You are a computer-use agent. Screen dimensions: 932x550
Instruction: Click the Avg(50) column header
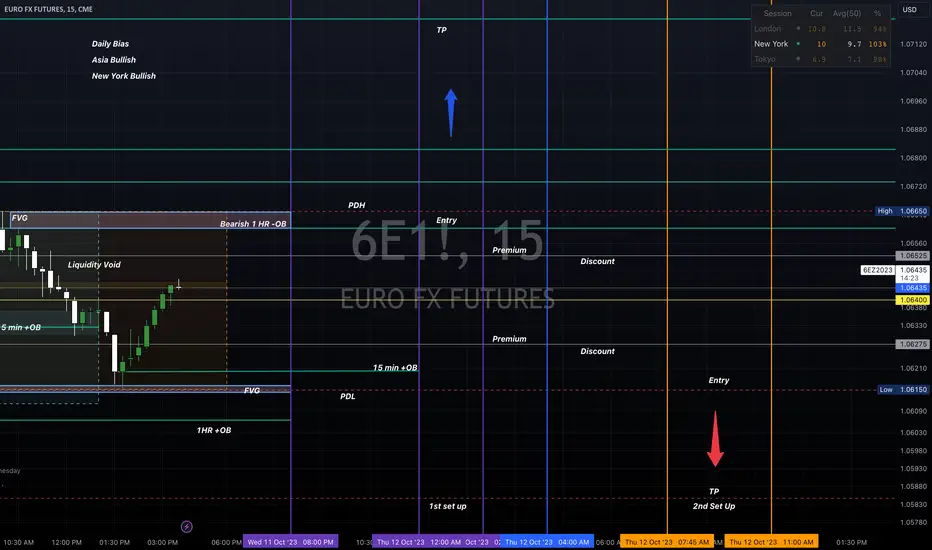pos(846,13)
